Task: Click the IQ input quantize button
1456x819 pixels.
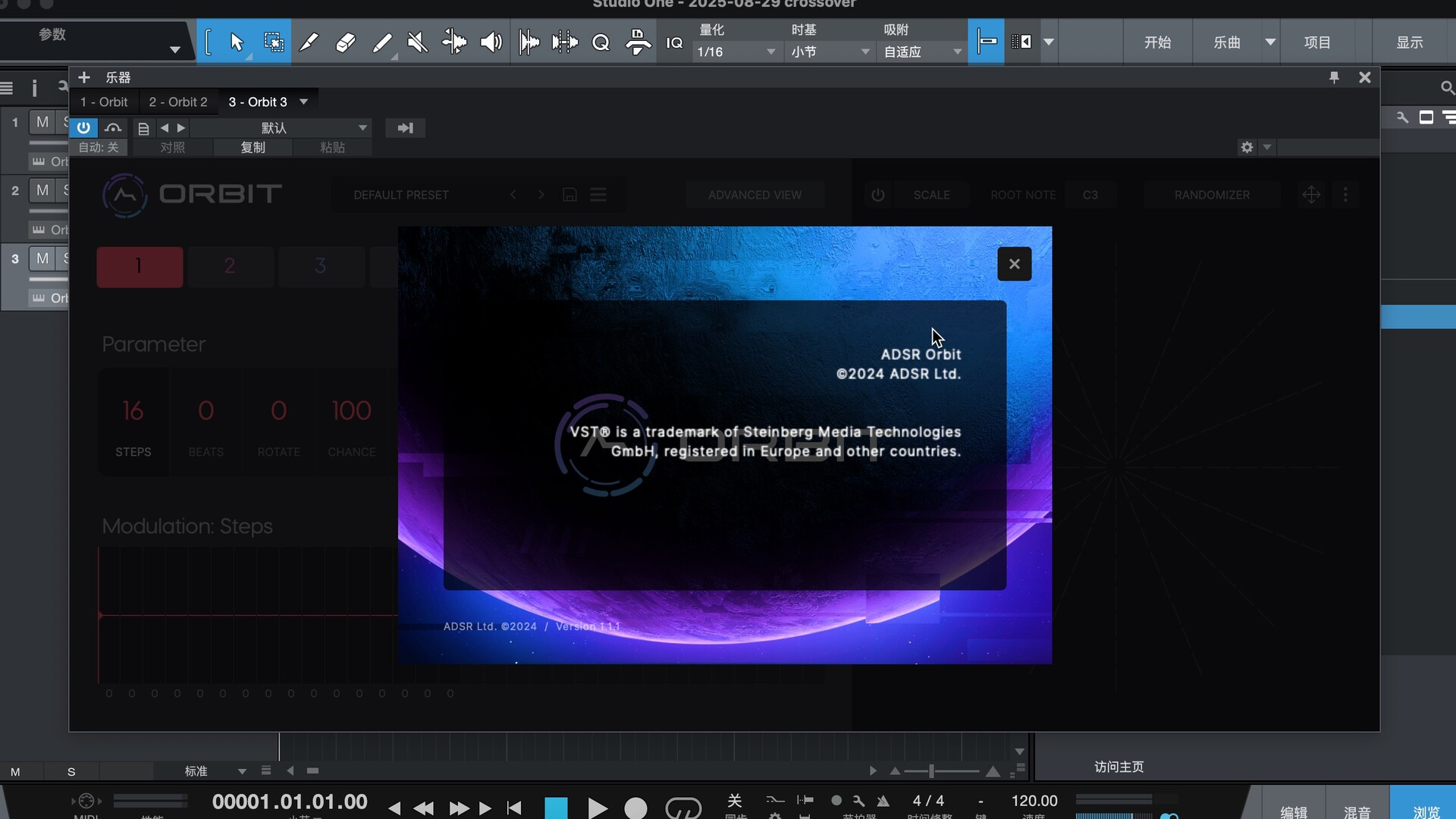Action: [x=674, y=42]
